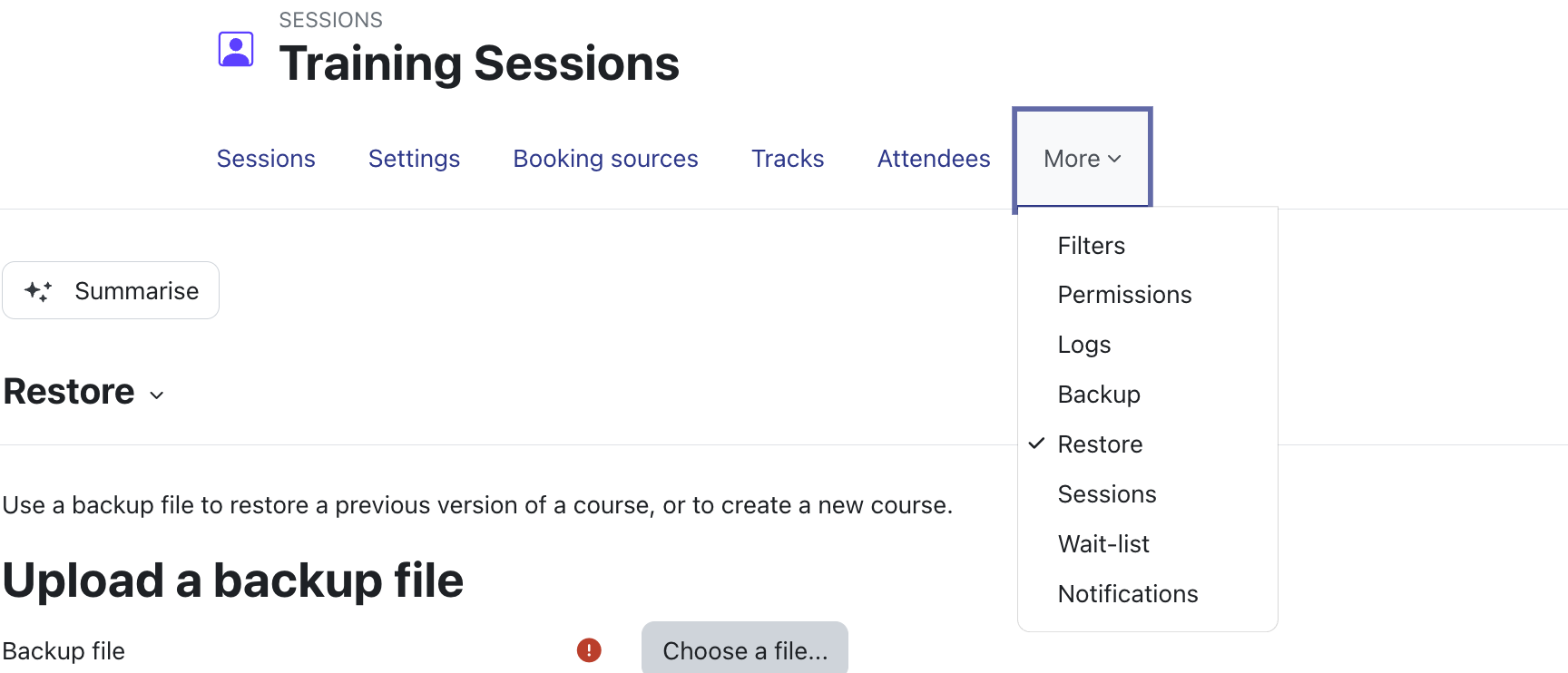Open the Sessions tab

(266, 159)
